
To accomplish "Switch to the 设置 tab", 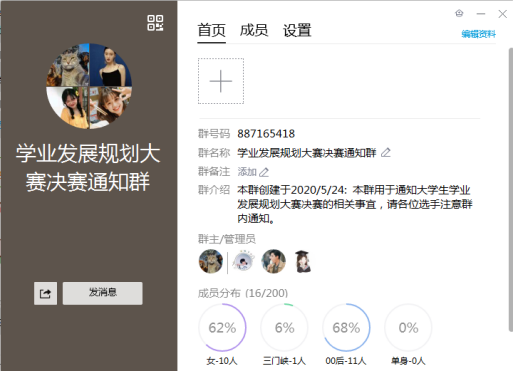I will [x=297, y=30].
